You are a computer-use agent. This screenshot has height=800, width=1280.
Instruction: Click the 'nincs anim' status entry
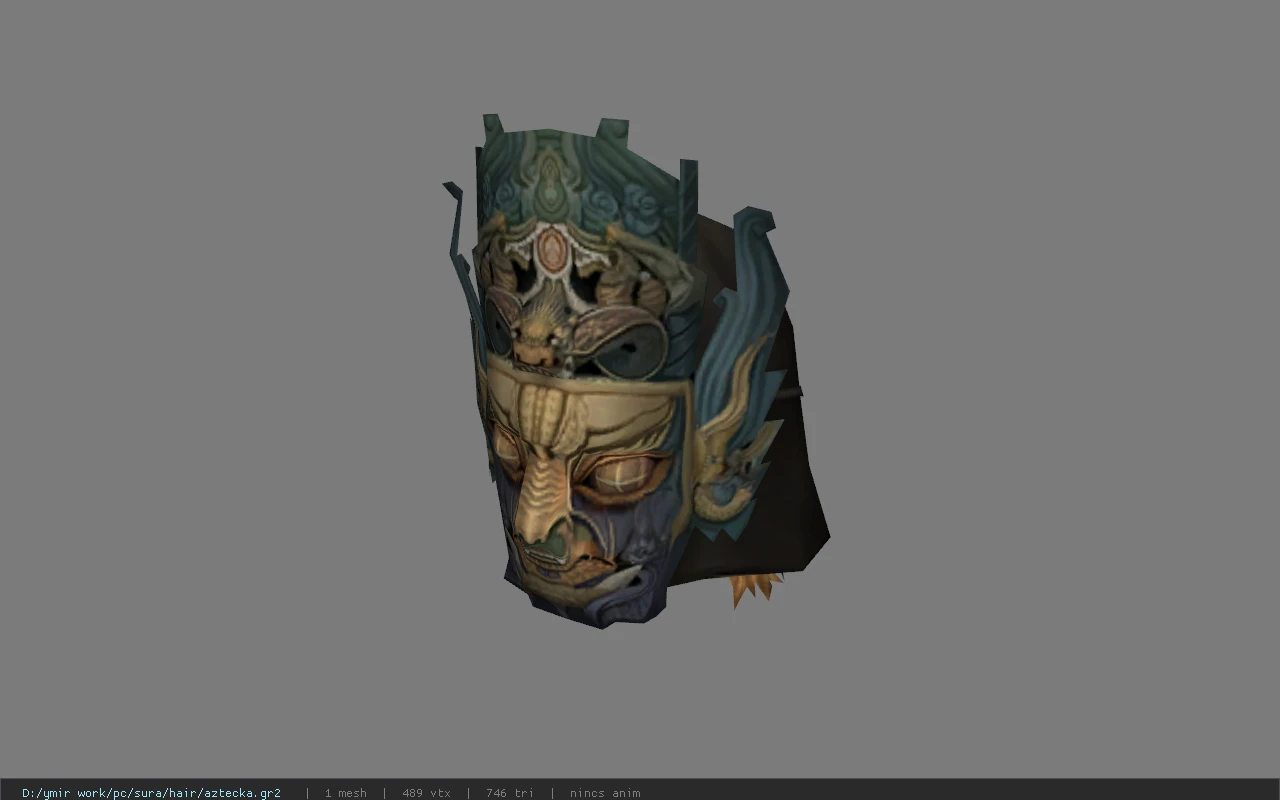(x=605, y=793)
